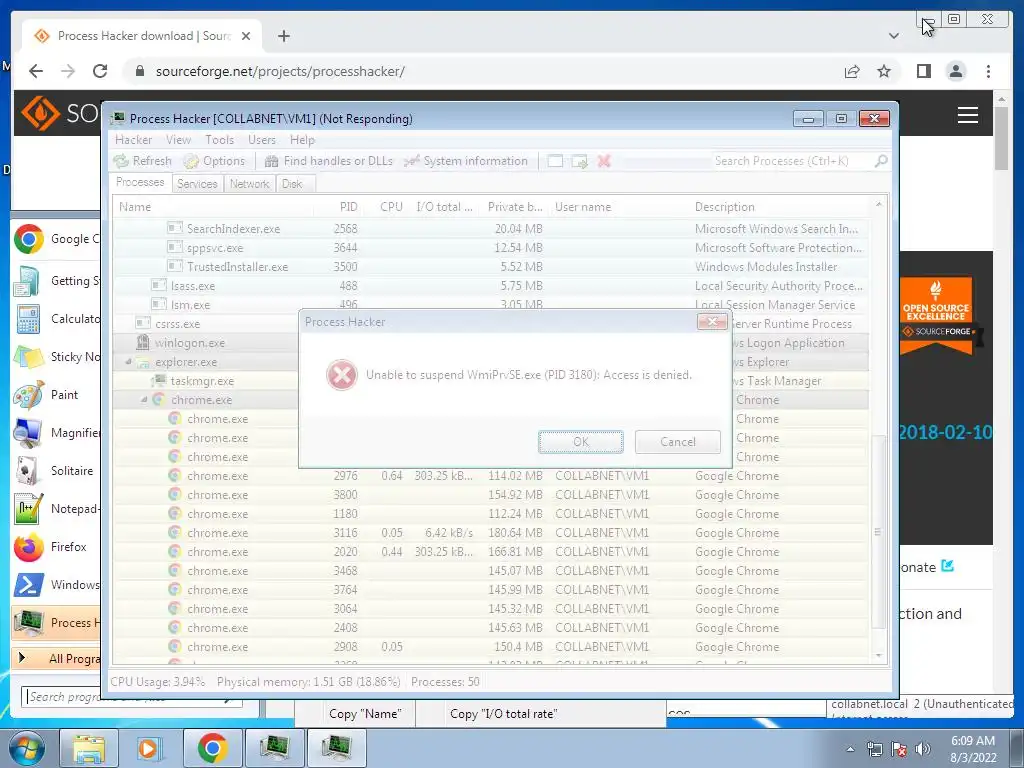Open Solitaire from the Start menu
This screenshot has width=1024, height=768.
click(55, 471)
